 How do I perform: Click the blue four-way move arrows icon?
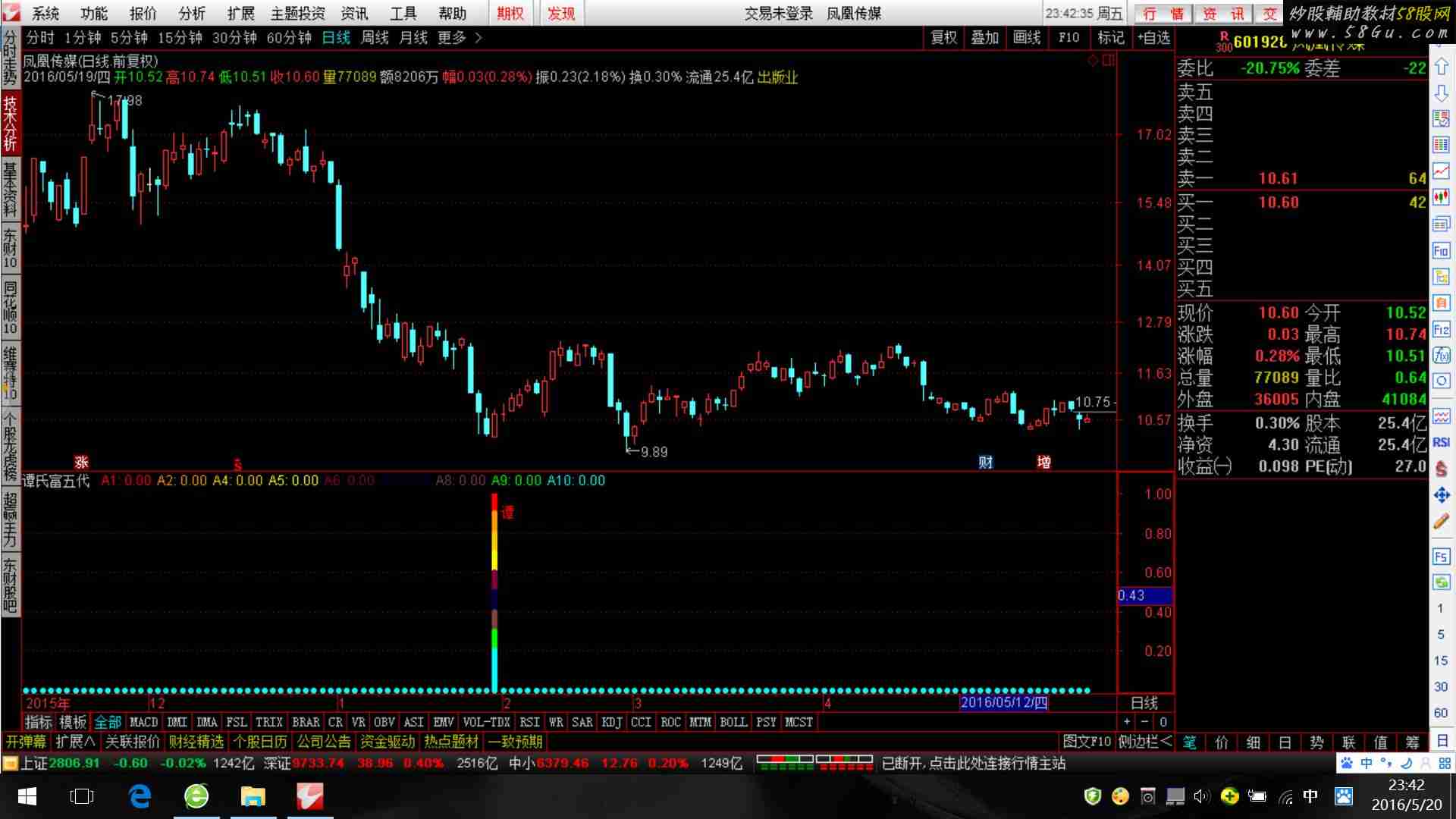(1441, 495)
